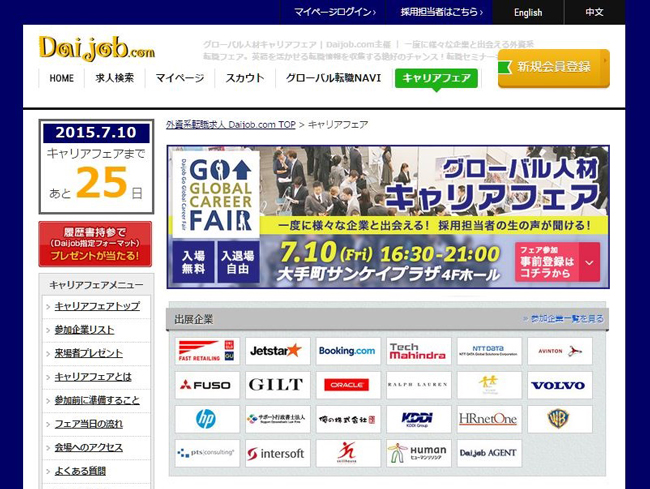Viewport: 650px width, 489px height.
Task: Open the Warner Bros shield logo
Action: (x=560, y=419)
